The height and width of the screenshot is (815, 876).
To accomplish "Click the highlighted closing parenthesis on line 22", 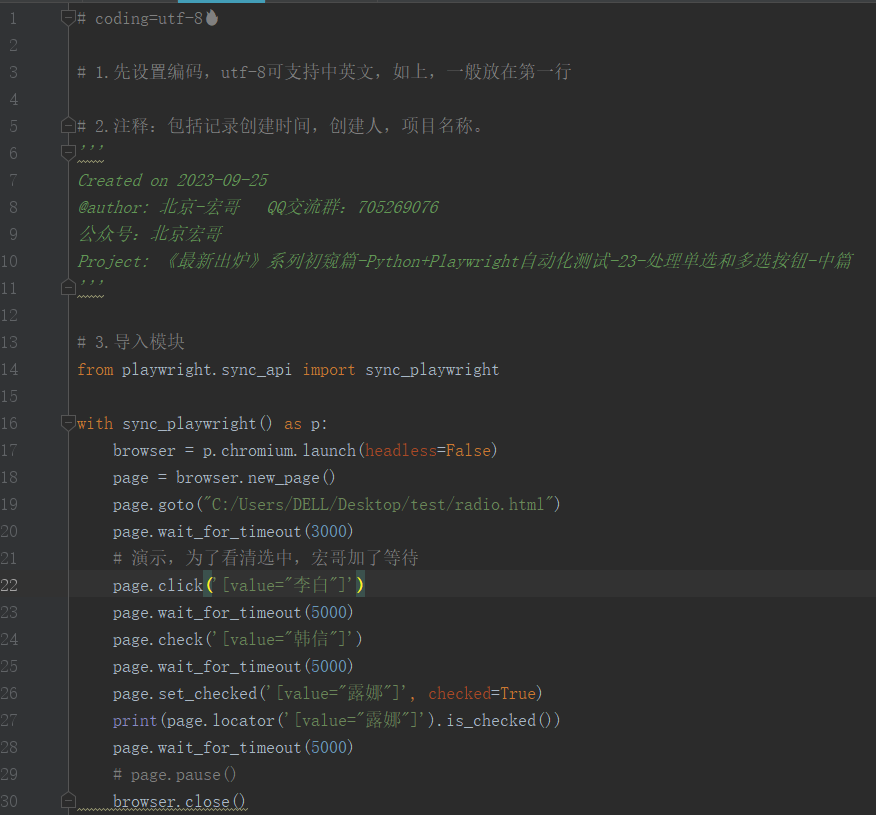I will click(360, 585).
